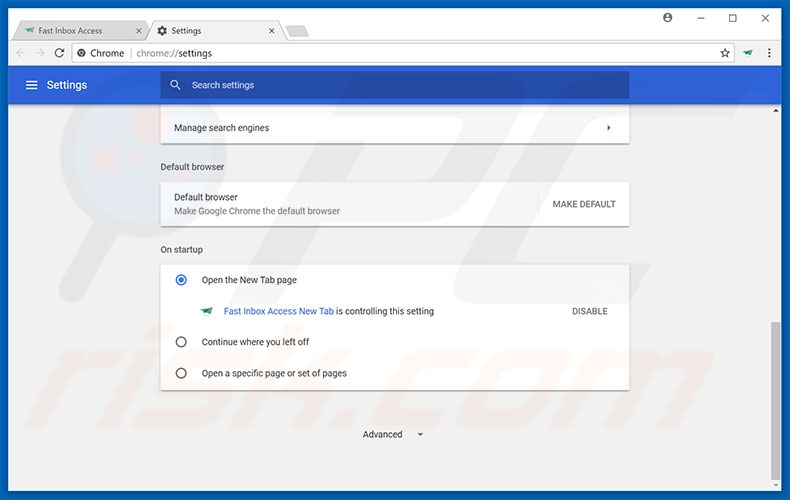Screen dimensions: 790x500
Task: Bookmark this page with the star icon
Action: (x=725, y=53)
